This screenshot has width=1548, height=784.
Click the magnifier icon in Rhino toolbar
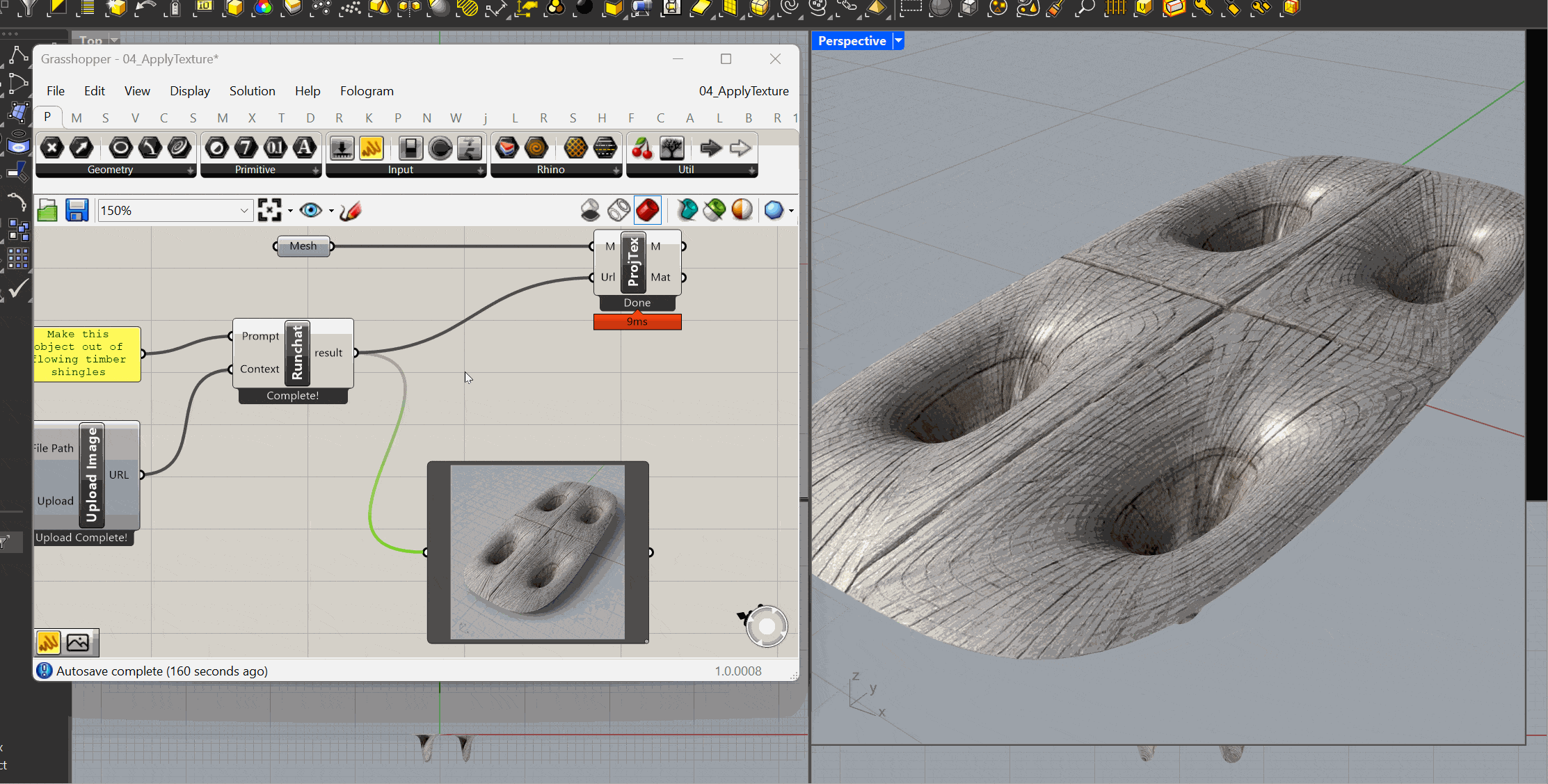point(1084,8)
